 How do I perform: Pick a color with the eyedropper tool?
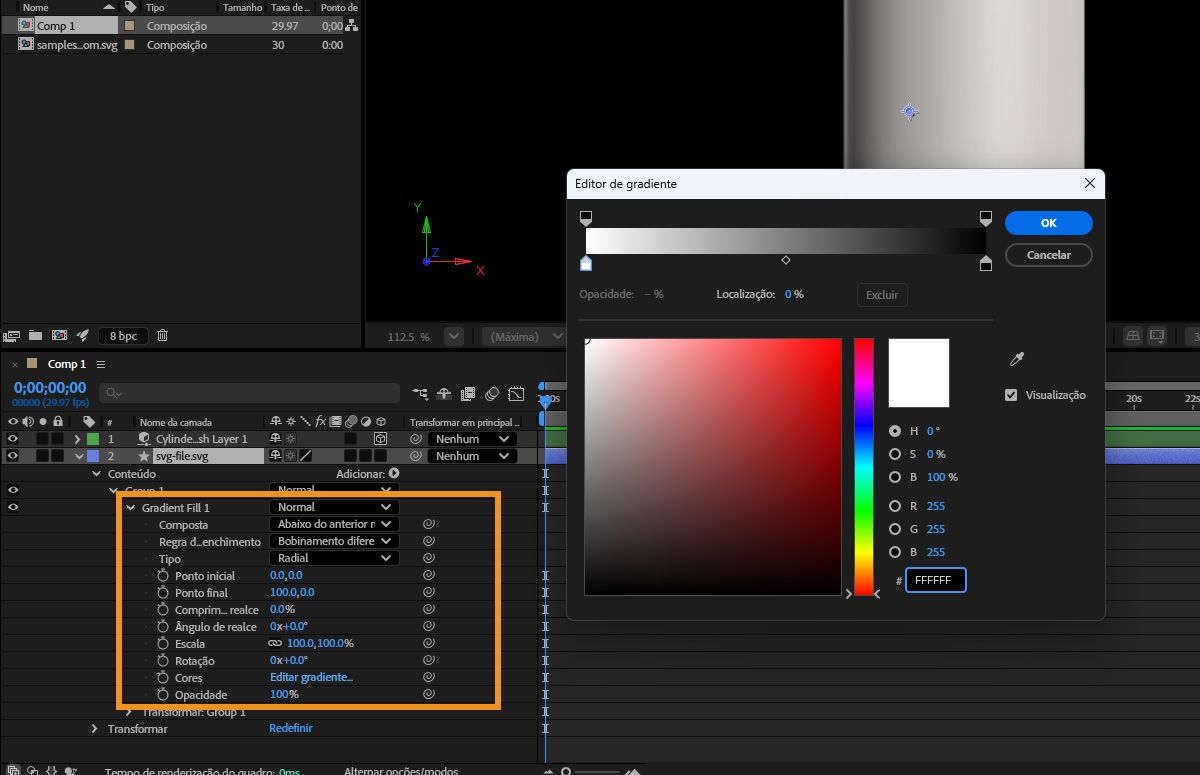1017,359
